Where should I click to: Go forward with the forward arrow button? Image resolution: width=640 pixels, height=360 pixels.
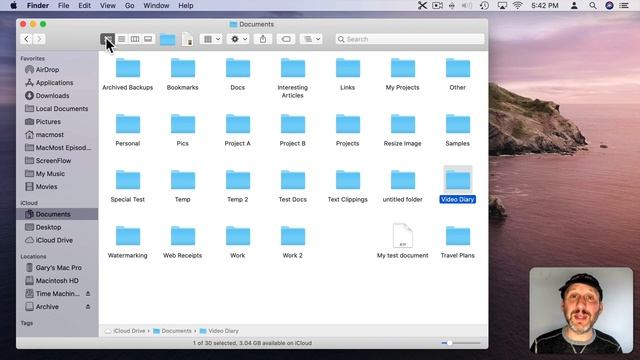click(39, 39)
